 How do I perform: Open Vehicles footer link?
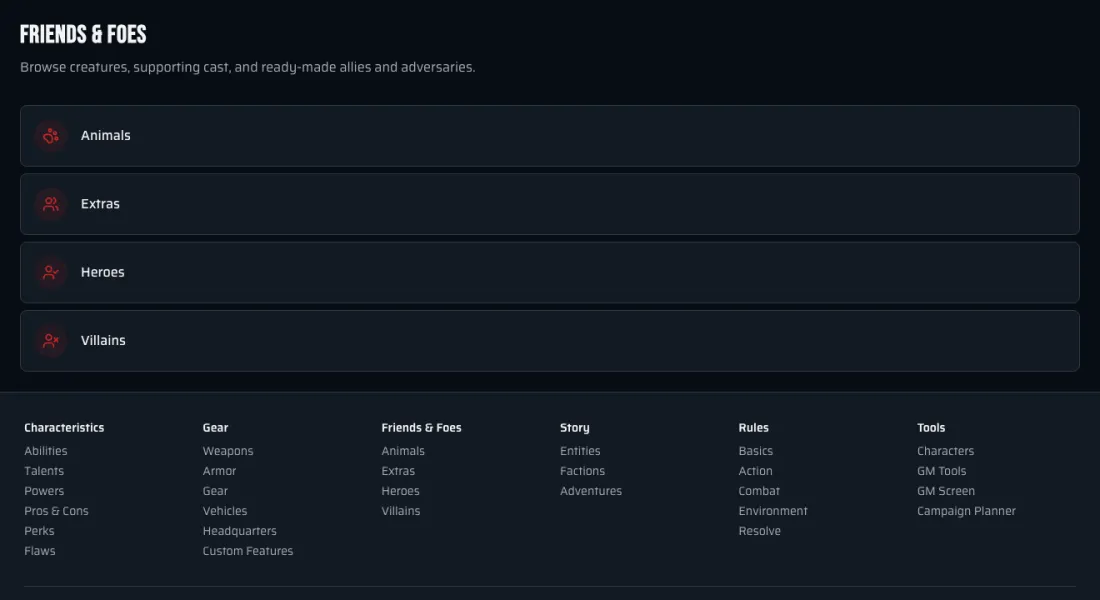(x=224, y=511)
